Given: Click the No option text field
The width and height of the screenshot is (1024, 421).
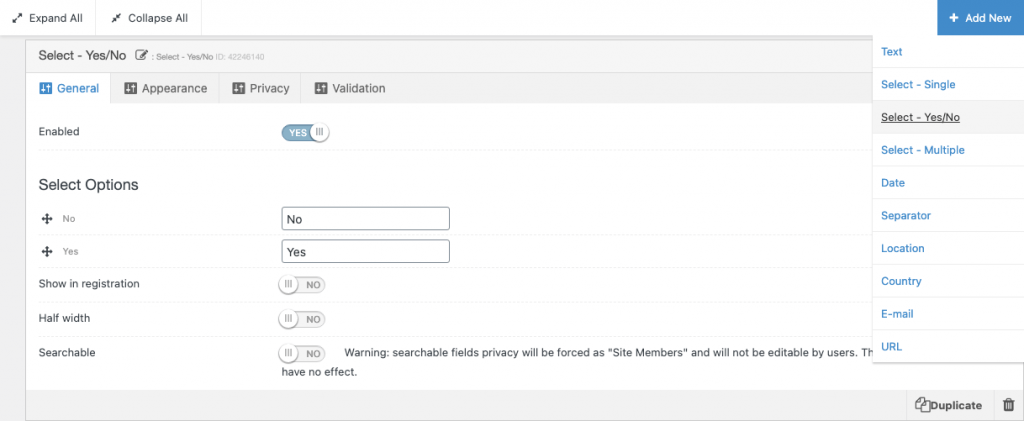Looking at the screenshot, I should pyautogui.click(x=366, y=219).
